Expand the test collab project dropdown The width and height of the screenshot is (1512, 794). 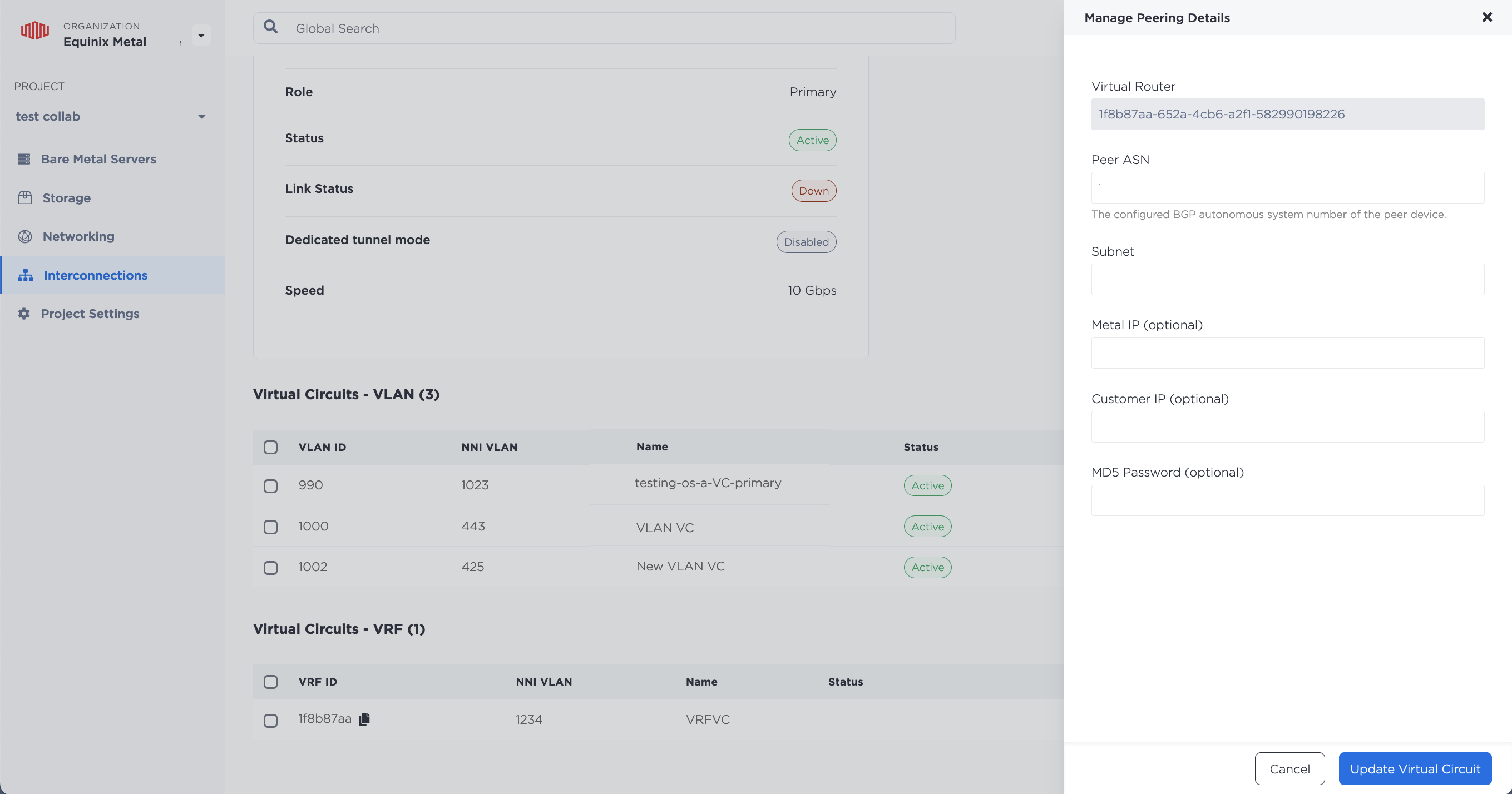click(201, 117)
